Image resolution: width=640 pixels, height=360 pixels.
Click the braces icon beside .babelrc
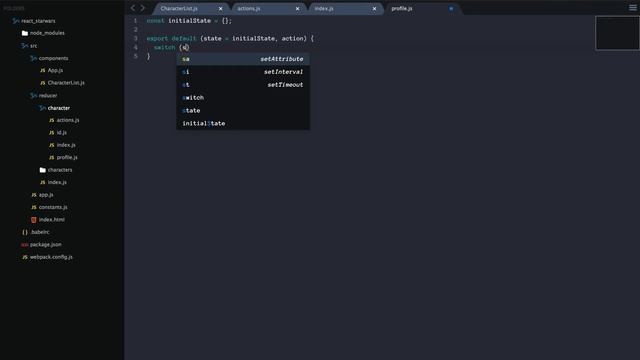tap(25, 232)
